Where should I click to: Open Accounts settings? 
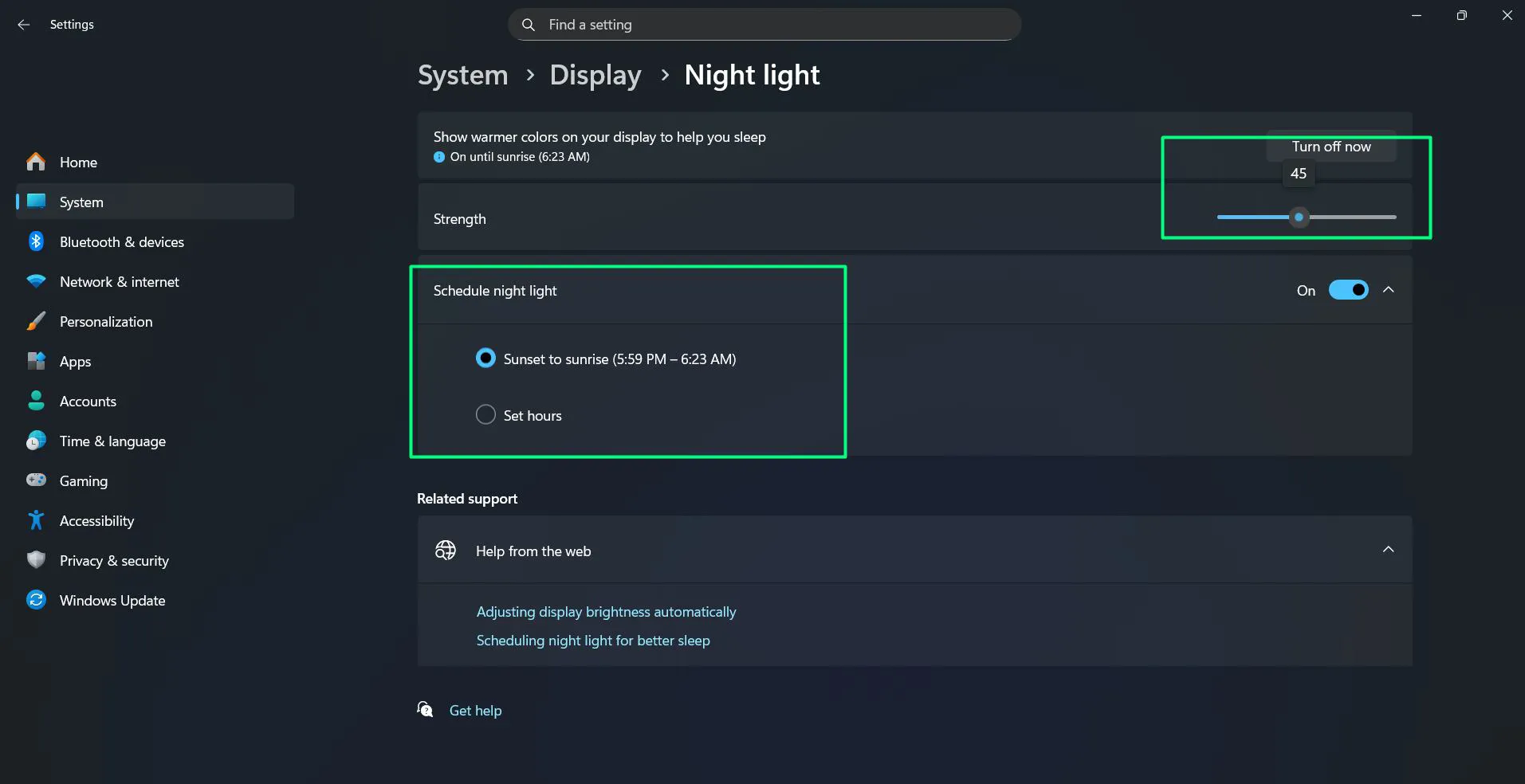pyautogui.click(x=88, y=401)
